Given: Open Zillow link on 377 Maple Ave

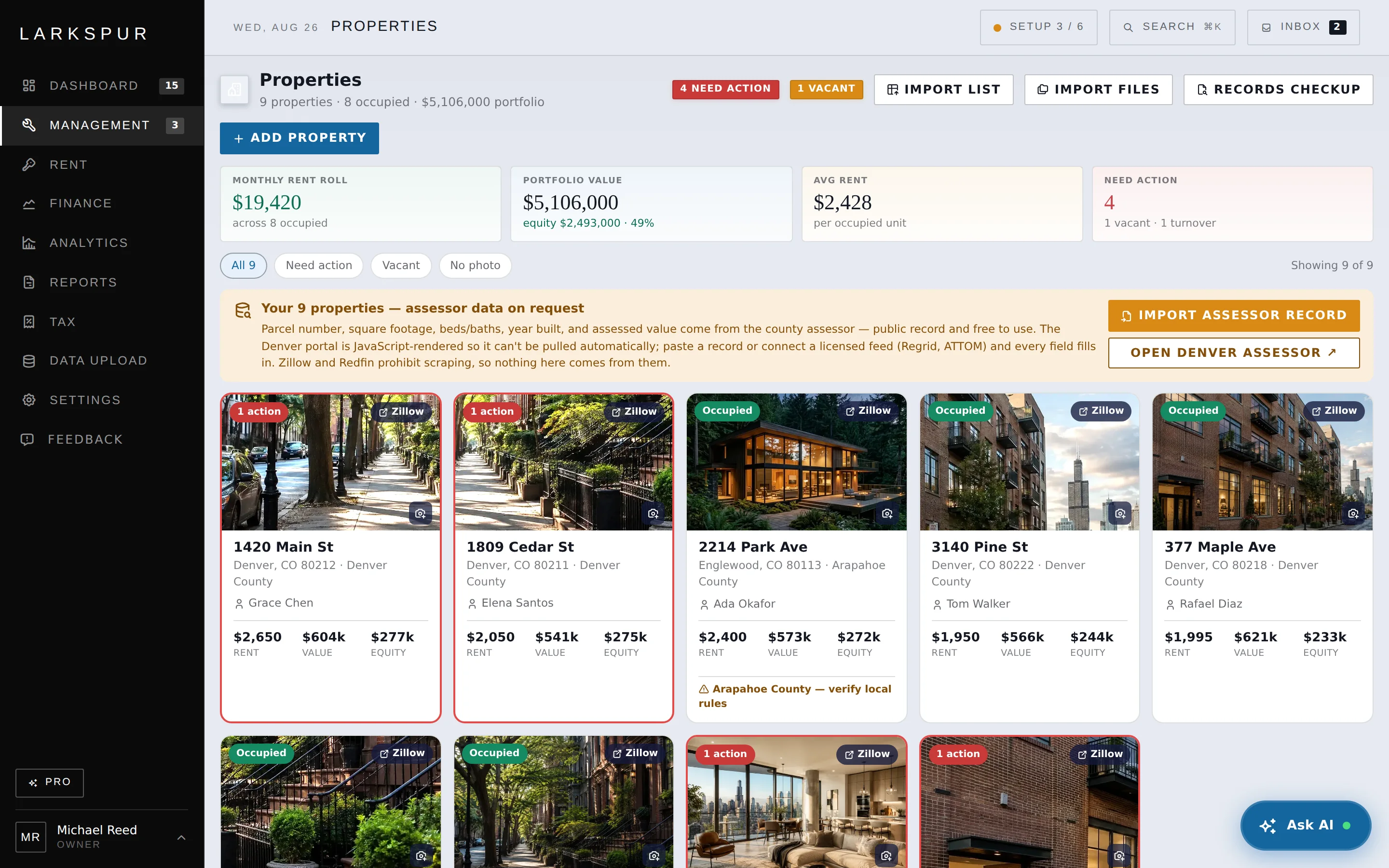Looking at the screenshot, I should 1335,411.
